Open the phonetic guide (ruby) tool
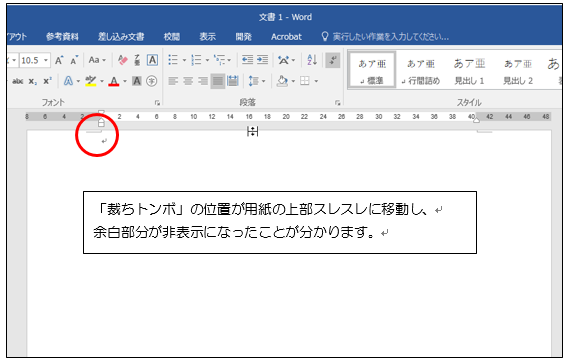Image resolution: width=567 pixels, height=361 pixels. click(x=137, y=60)
